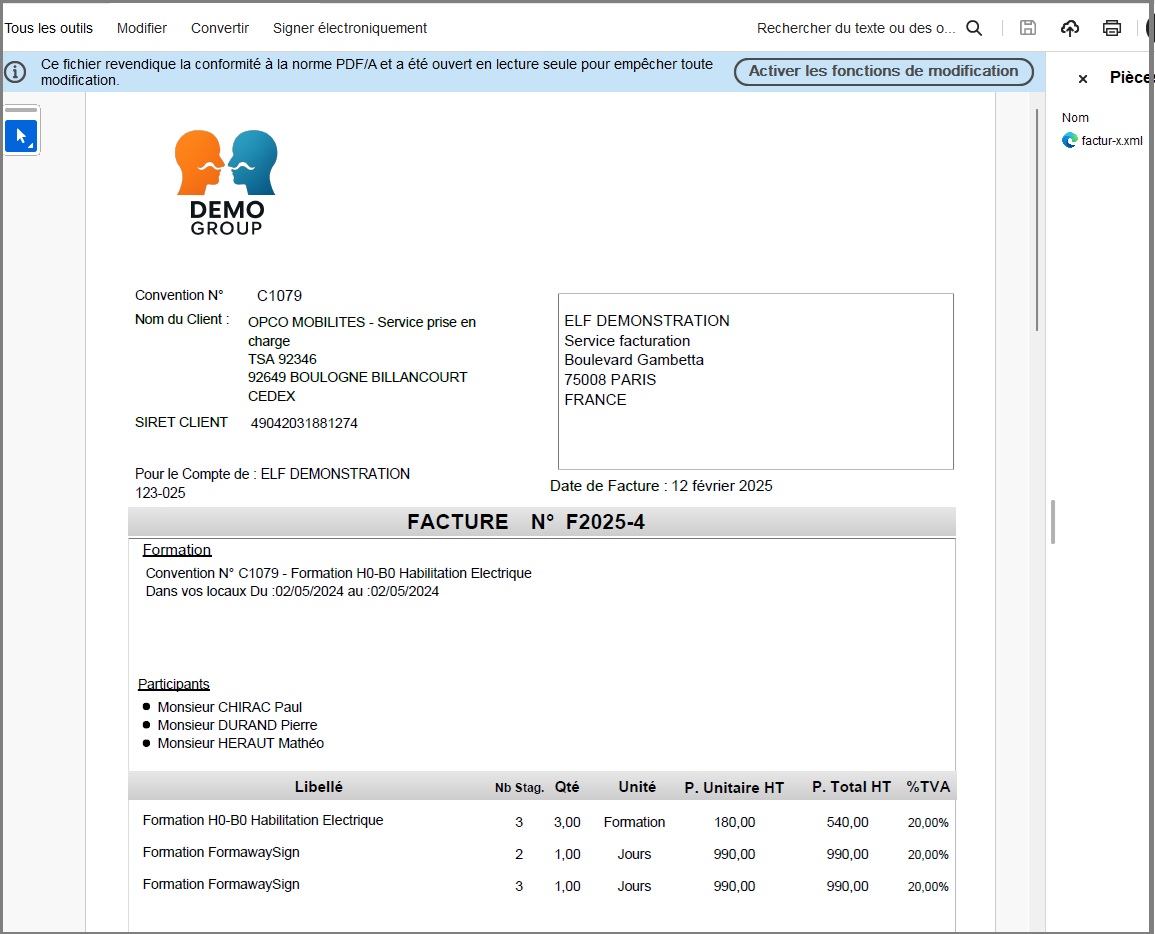This screenshot has height=934, width=1155.
Task: Print the document with the printer icon
Action: tap(1112, 28)
